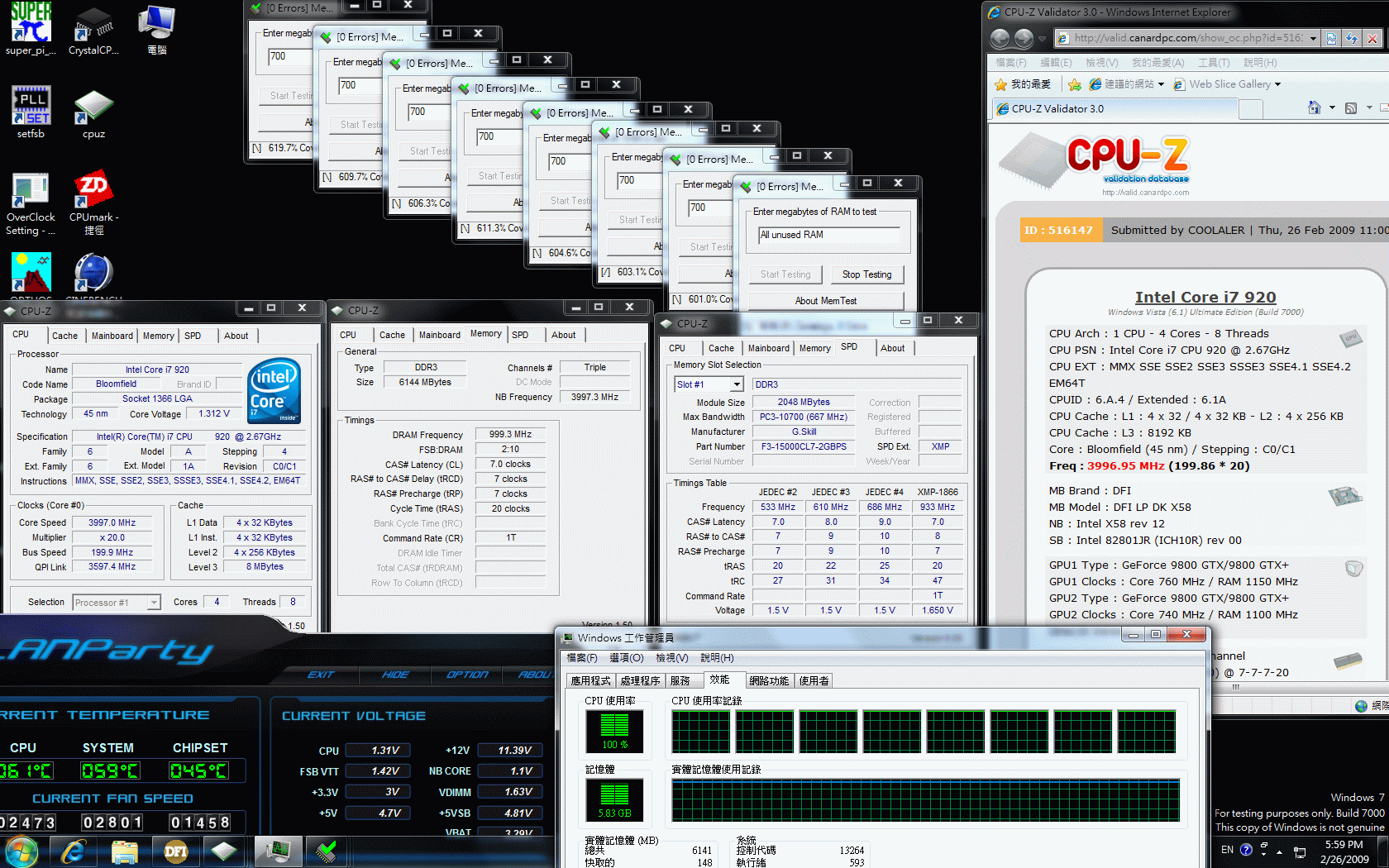The width and height of the screenshot is (1389, 868).
Task: Open the Processes (處理程序) Task Manager tab
Action: (640, 681)
